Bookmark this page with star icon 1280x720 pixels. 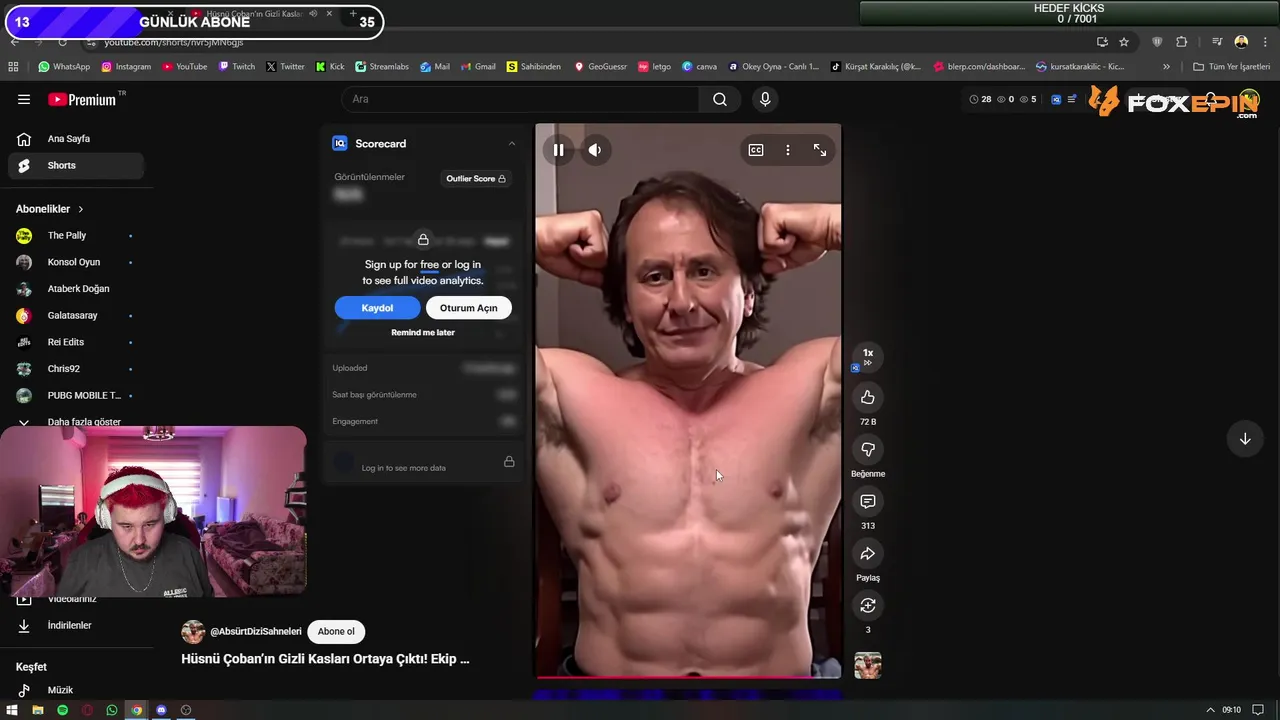[x=1124, y=42]
